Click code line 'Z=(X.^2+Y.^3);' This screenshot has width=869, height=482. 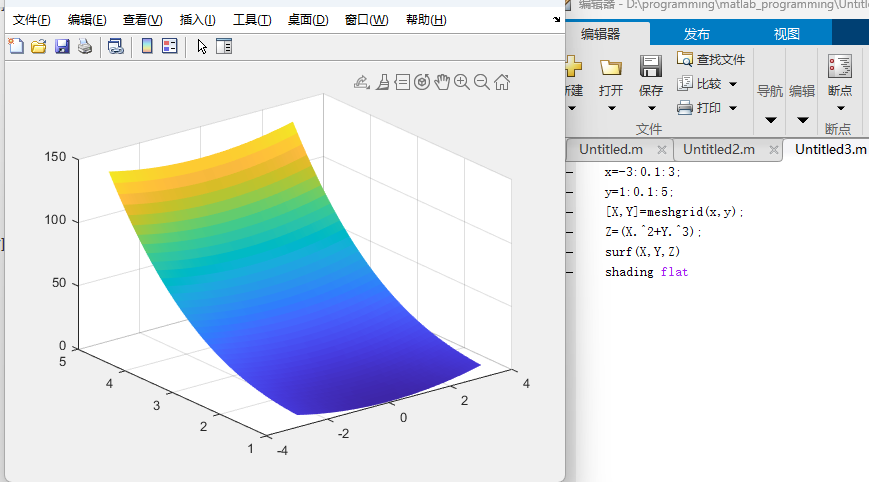[653, 232]
